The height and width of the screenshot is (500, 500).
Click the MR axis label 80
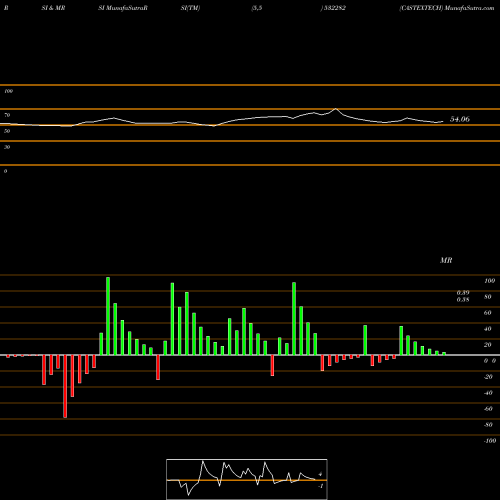point(488,297)
